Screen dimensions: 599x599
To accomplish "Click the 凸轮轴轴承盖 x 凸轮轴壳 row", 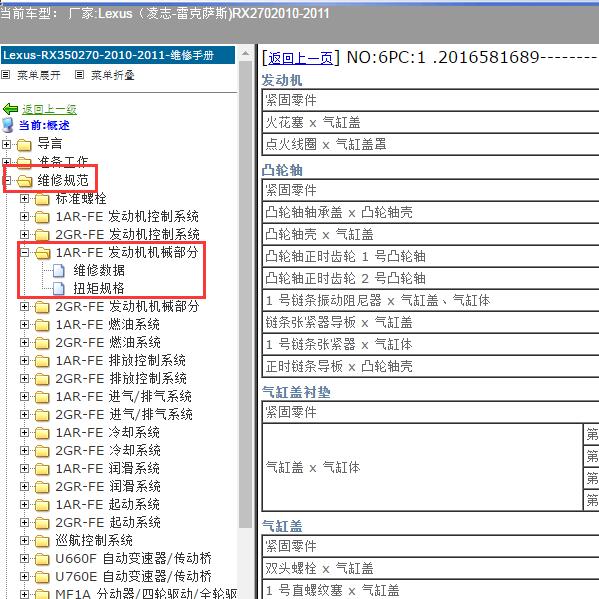I will pos(431,212).
